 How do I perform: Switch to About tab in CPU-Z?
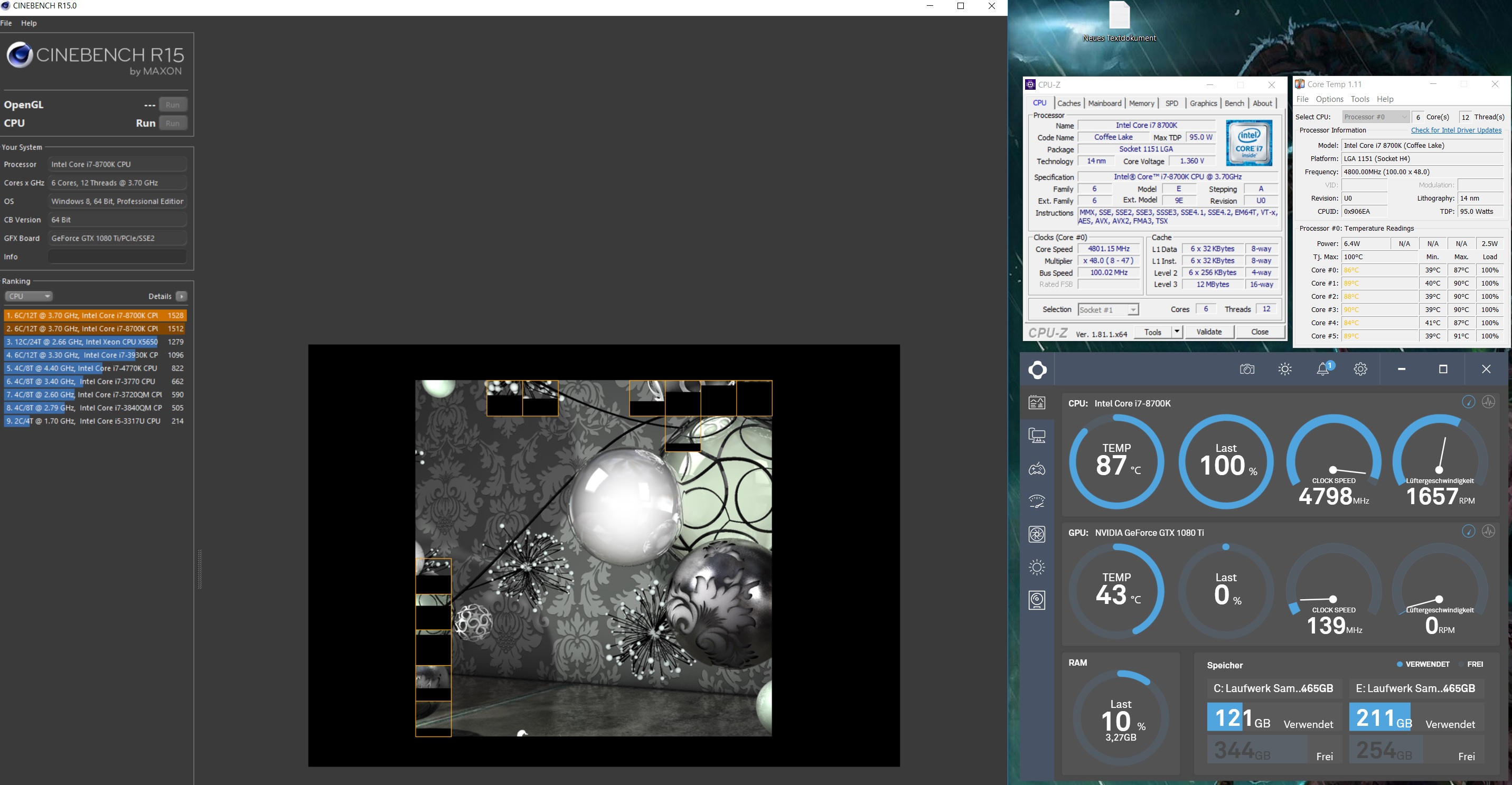[x=1262, y=103]
